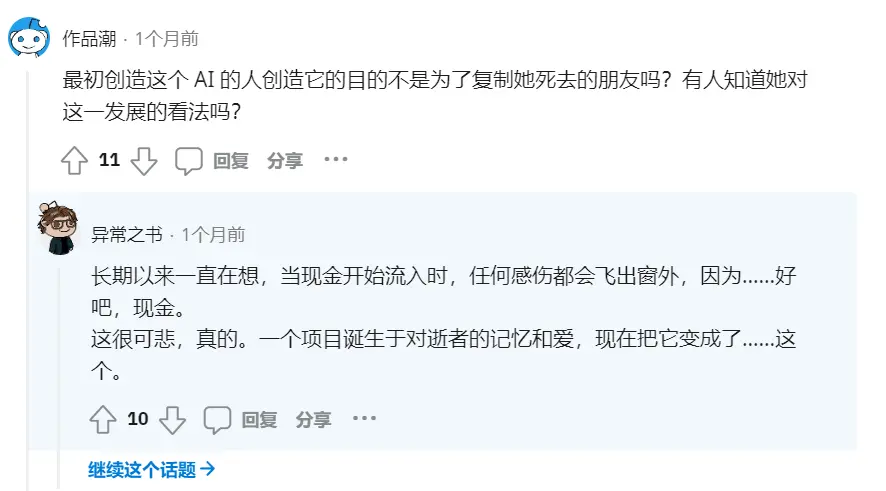Click the 1个月前 timestamp on 作品潮 comment

click(166, 39)
